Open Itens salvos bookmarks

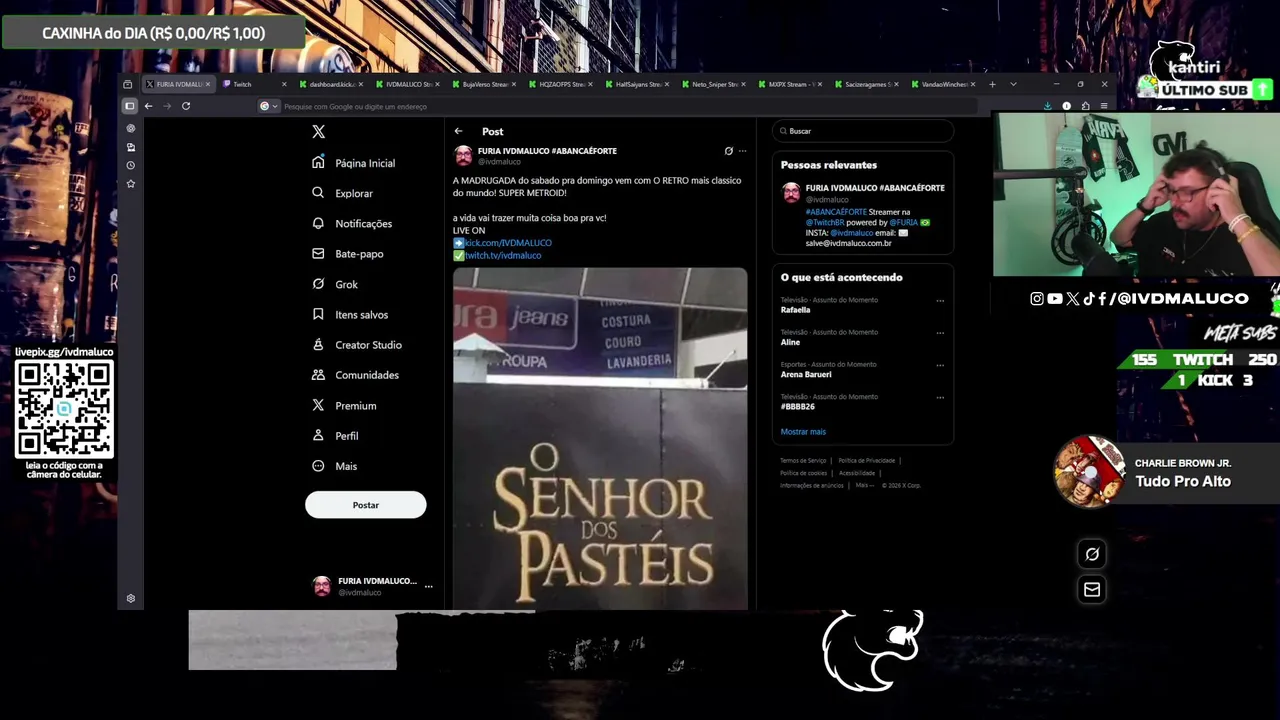pyautogui.click(x=350, y=314)
